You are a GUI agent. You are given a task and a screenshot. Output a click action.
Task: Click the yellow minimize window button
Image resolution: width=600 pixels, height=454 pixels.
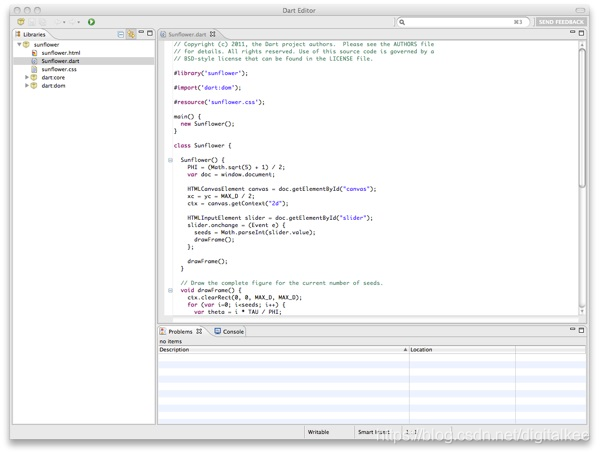27,10
